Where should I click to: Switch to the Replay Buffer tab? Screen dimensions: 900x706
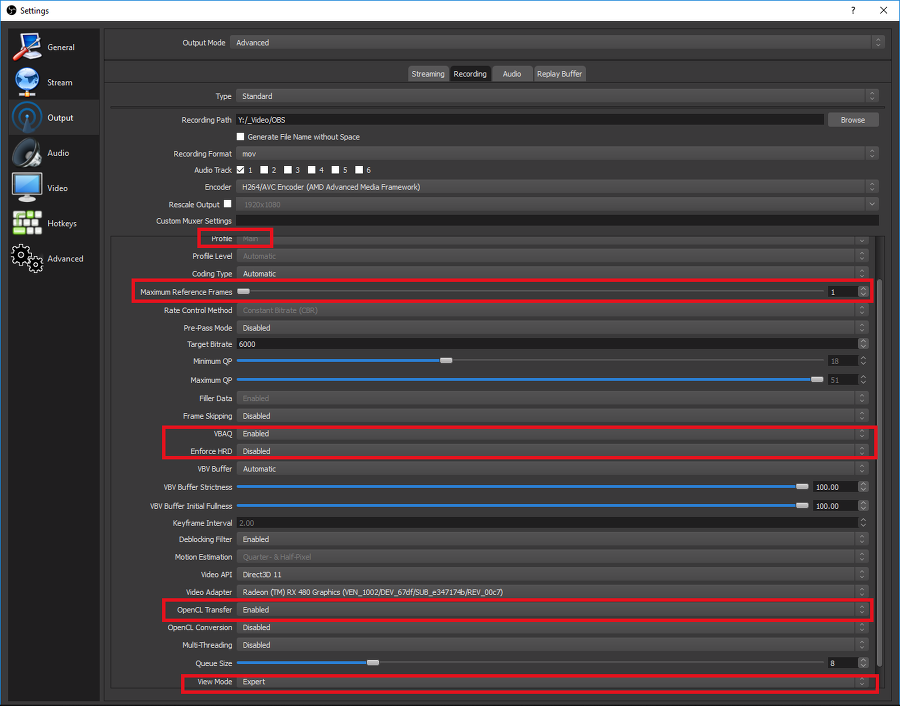[x=559, y=74]
